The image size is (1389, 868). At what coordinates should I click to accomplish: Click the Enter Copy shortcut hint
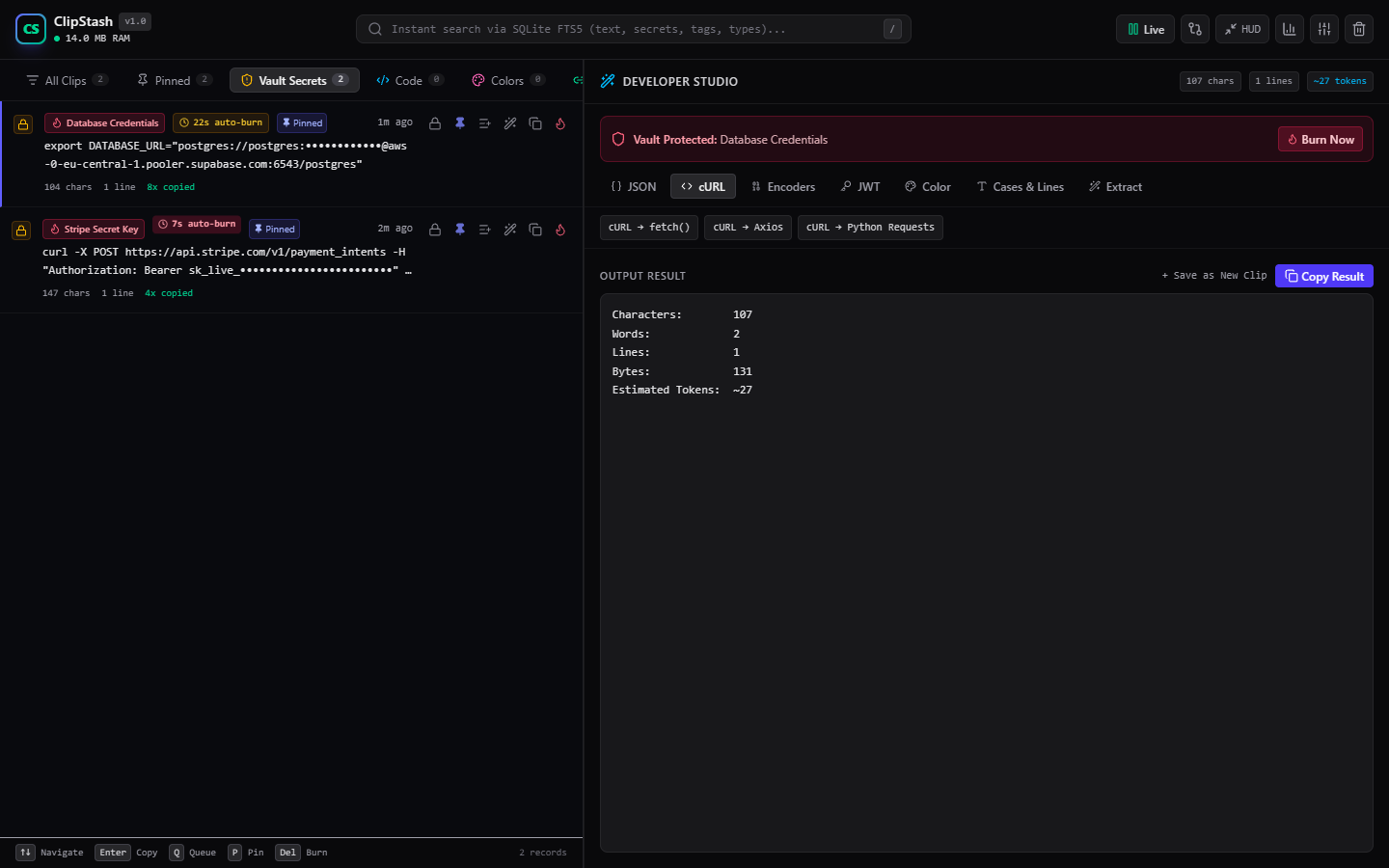(x=126, y=853)
